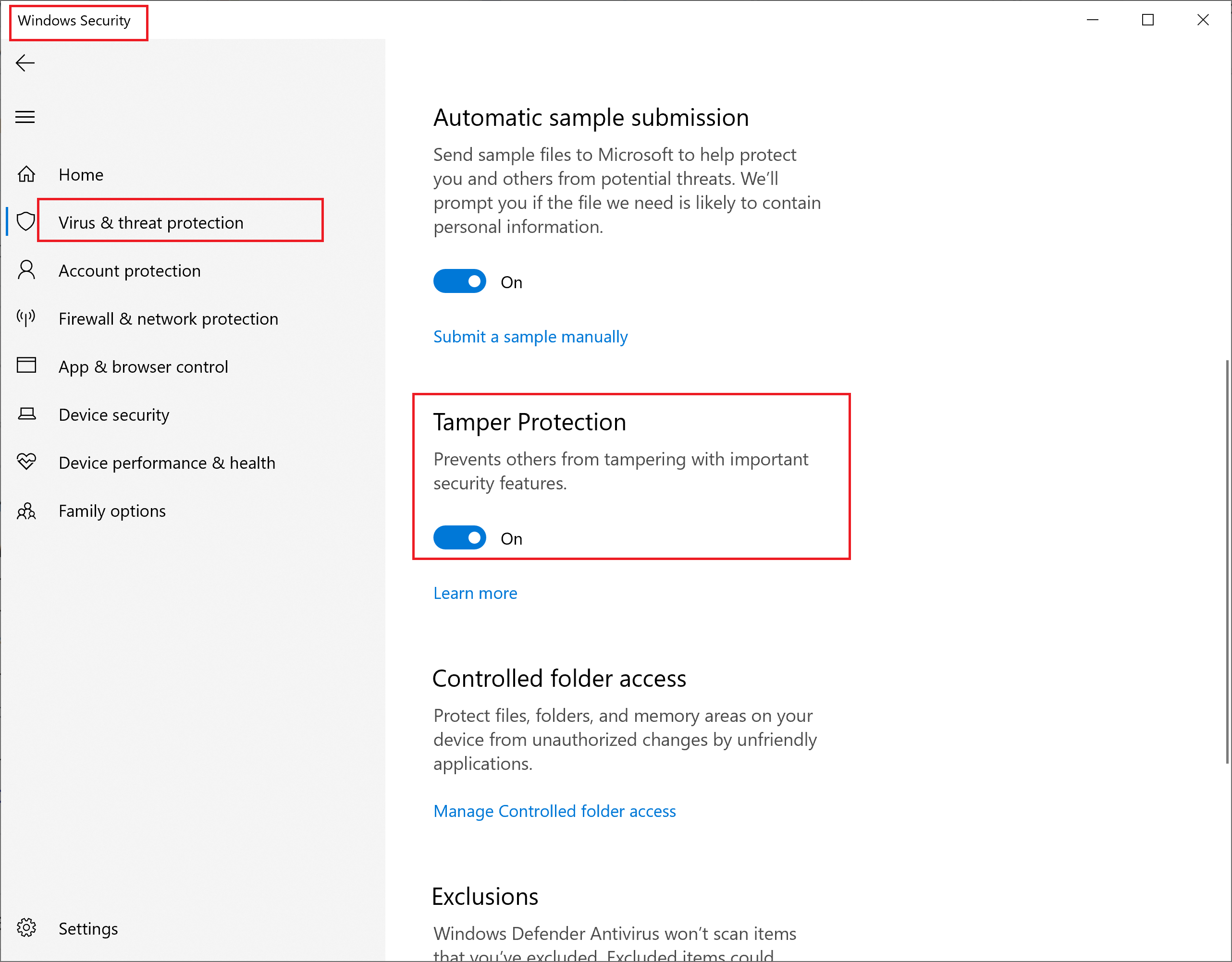Viewport: 1232px width, 962px height.
Task: Open the Virus & threat protection shield icon
Action: tap(26, 221)
